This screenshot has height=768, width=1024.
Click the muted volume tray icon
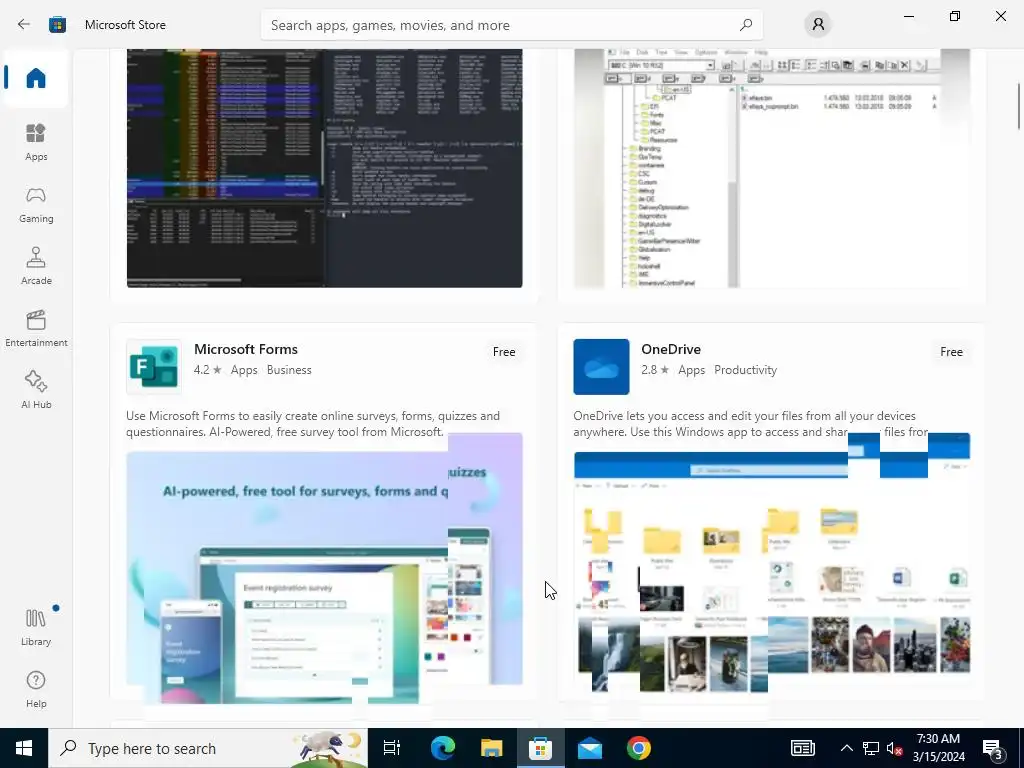pos(895,748)
